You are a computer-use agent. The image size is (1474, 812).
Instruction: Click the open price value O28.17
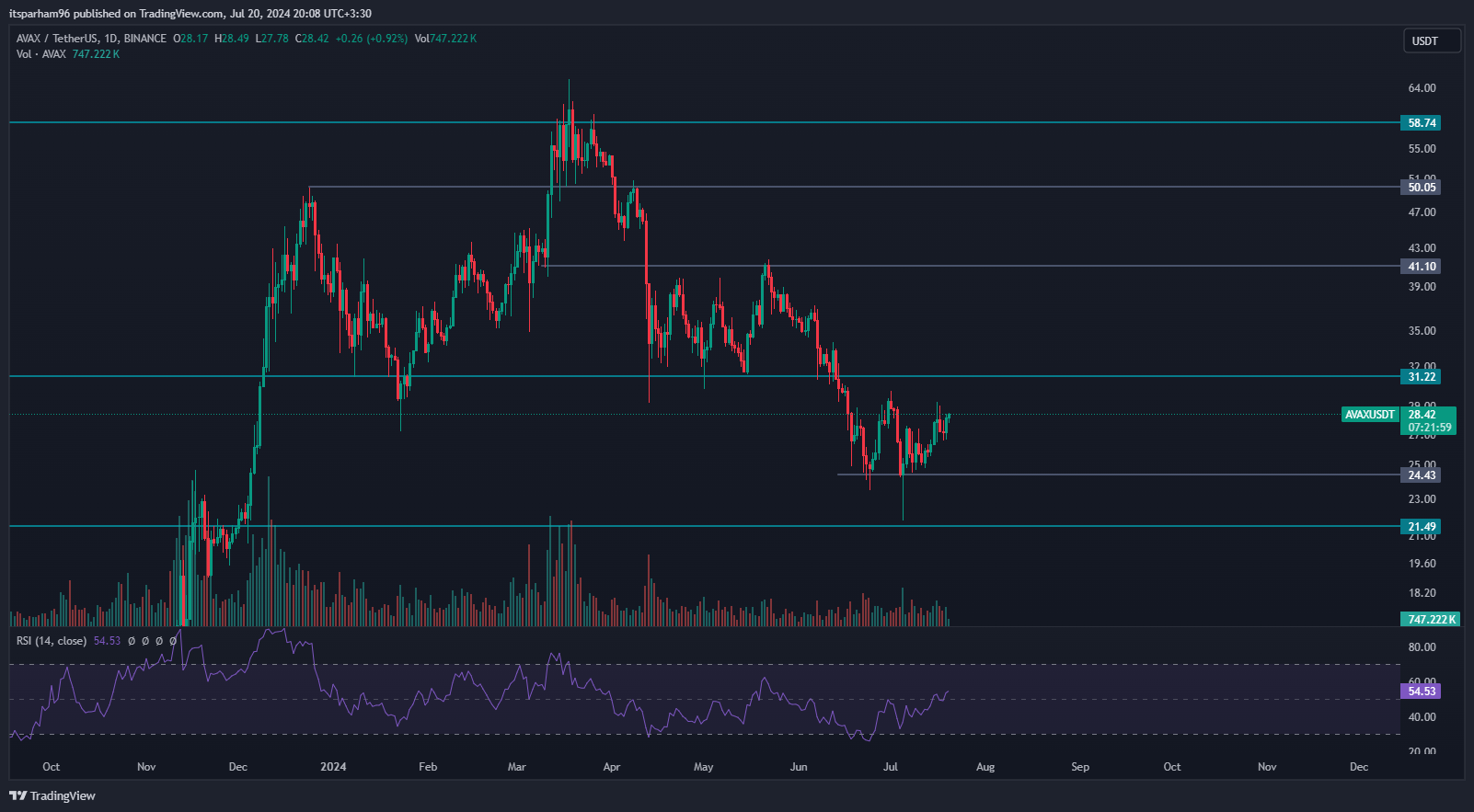pyautogui.click(x=190, y=39)
